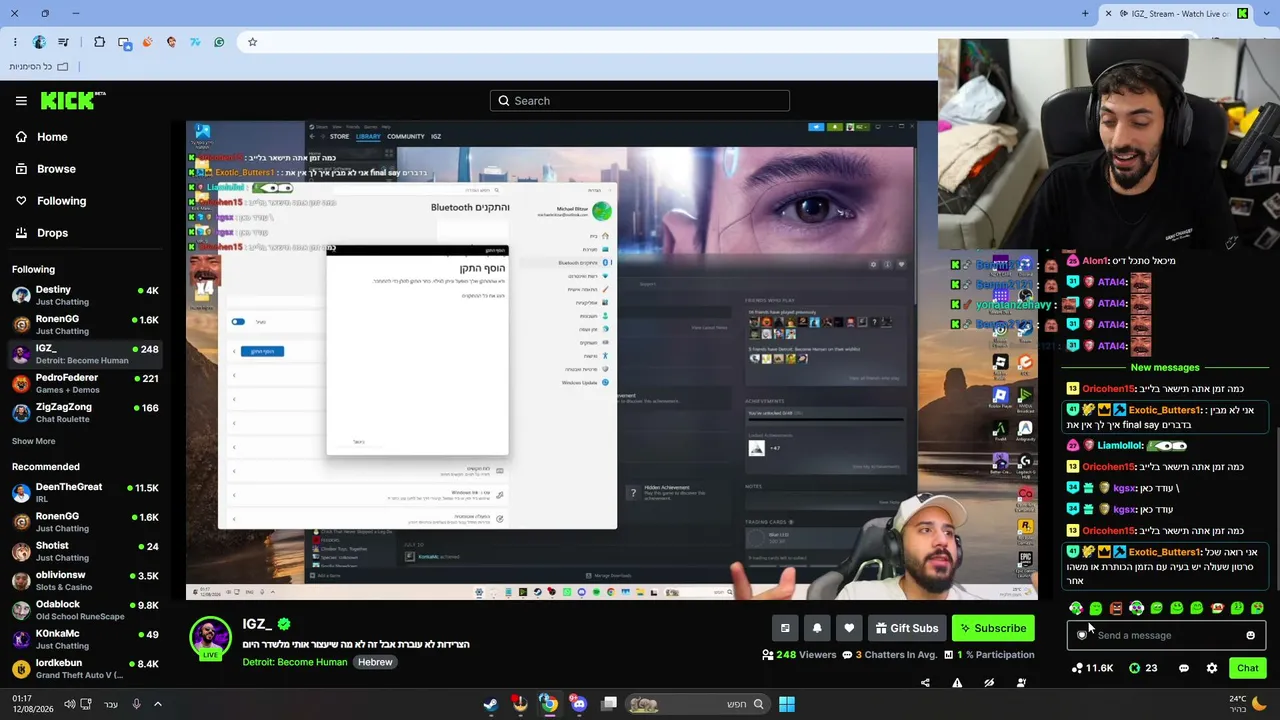1280x720 pixels.
Task: Open PedroFederer's channel in sidebar
Action: tap(85, 383)
